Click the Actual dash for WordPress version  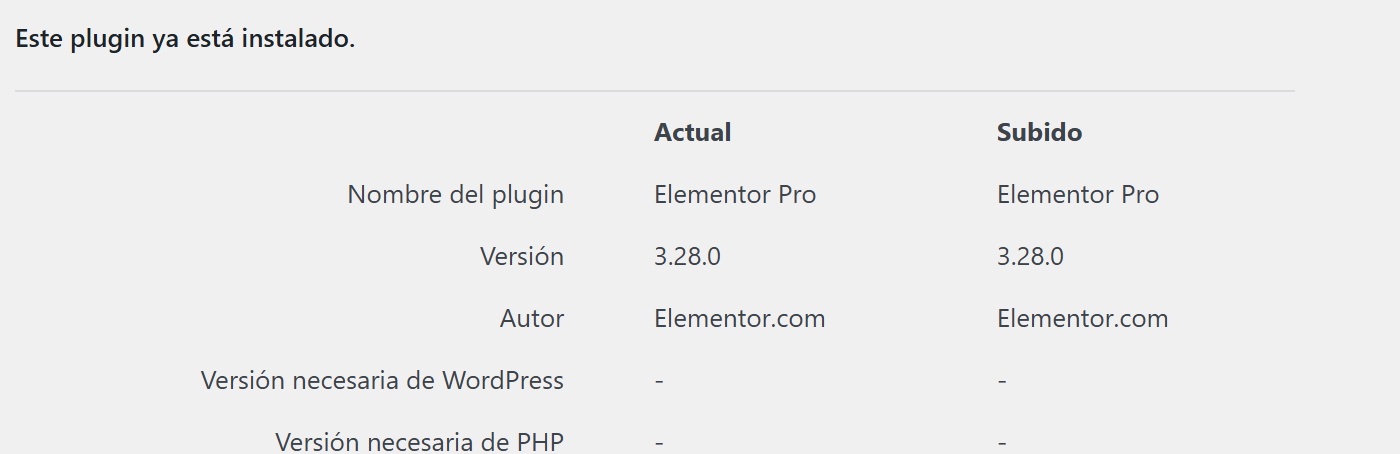coord(659,381)
